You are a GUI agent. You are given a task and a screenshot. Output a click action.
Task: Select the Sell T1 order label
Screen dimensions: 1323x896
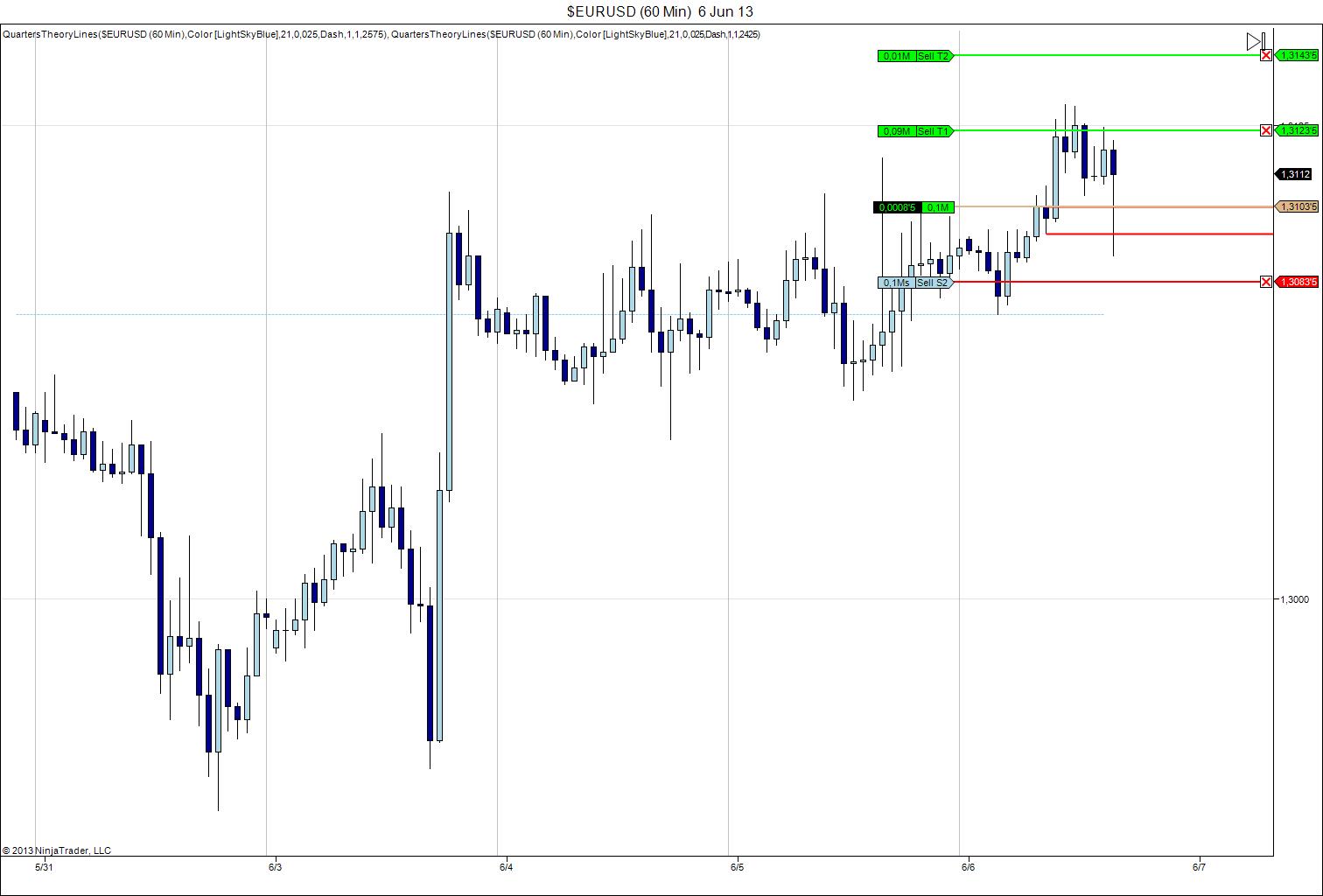click(934, 131)
